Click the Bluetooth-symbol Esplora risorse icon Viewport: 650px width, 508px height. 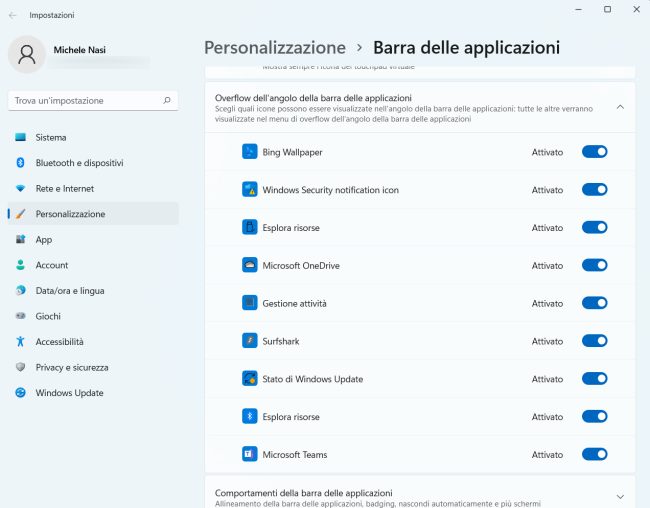[x=250, y=416]
